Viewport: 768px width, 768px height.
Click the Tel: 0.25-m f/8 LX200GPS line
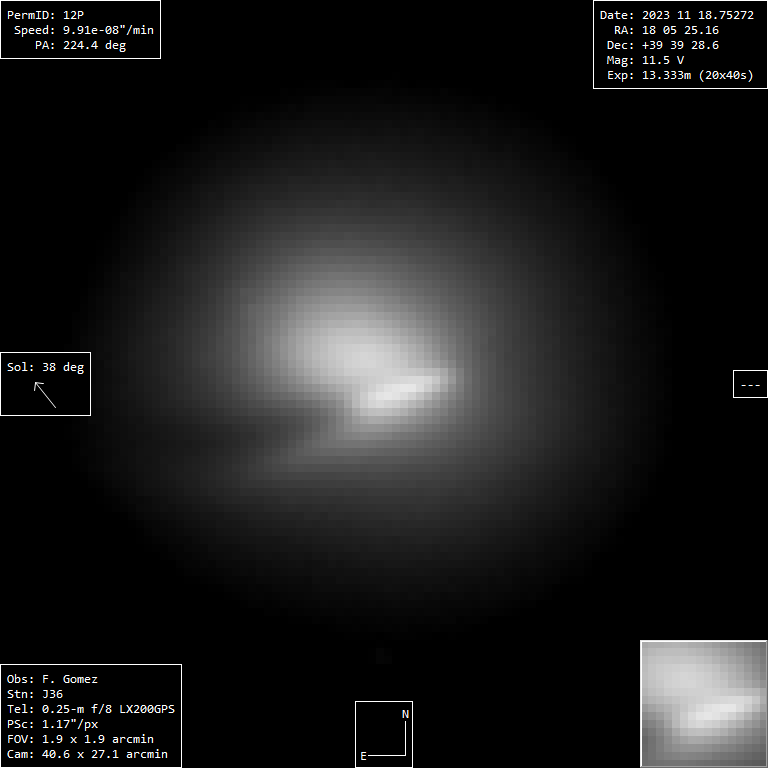91,709
